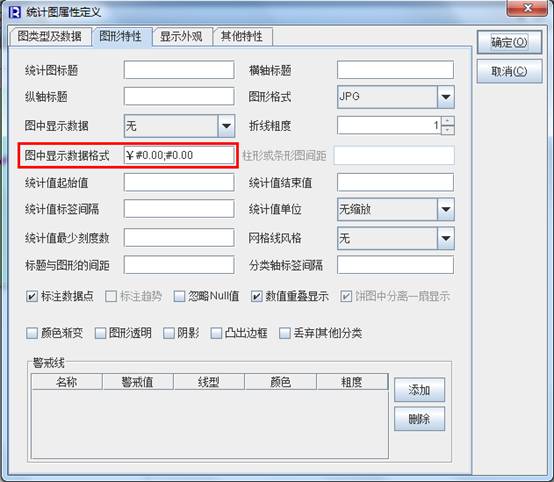Toggle the 标注数据点 checkbox
The height and width of the screenshot is (482, 554).
[x=32, y=296]
